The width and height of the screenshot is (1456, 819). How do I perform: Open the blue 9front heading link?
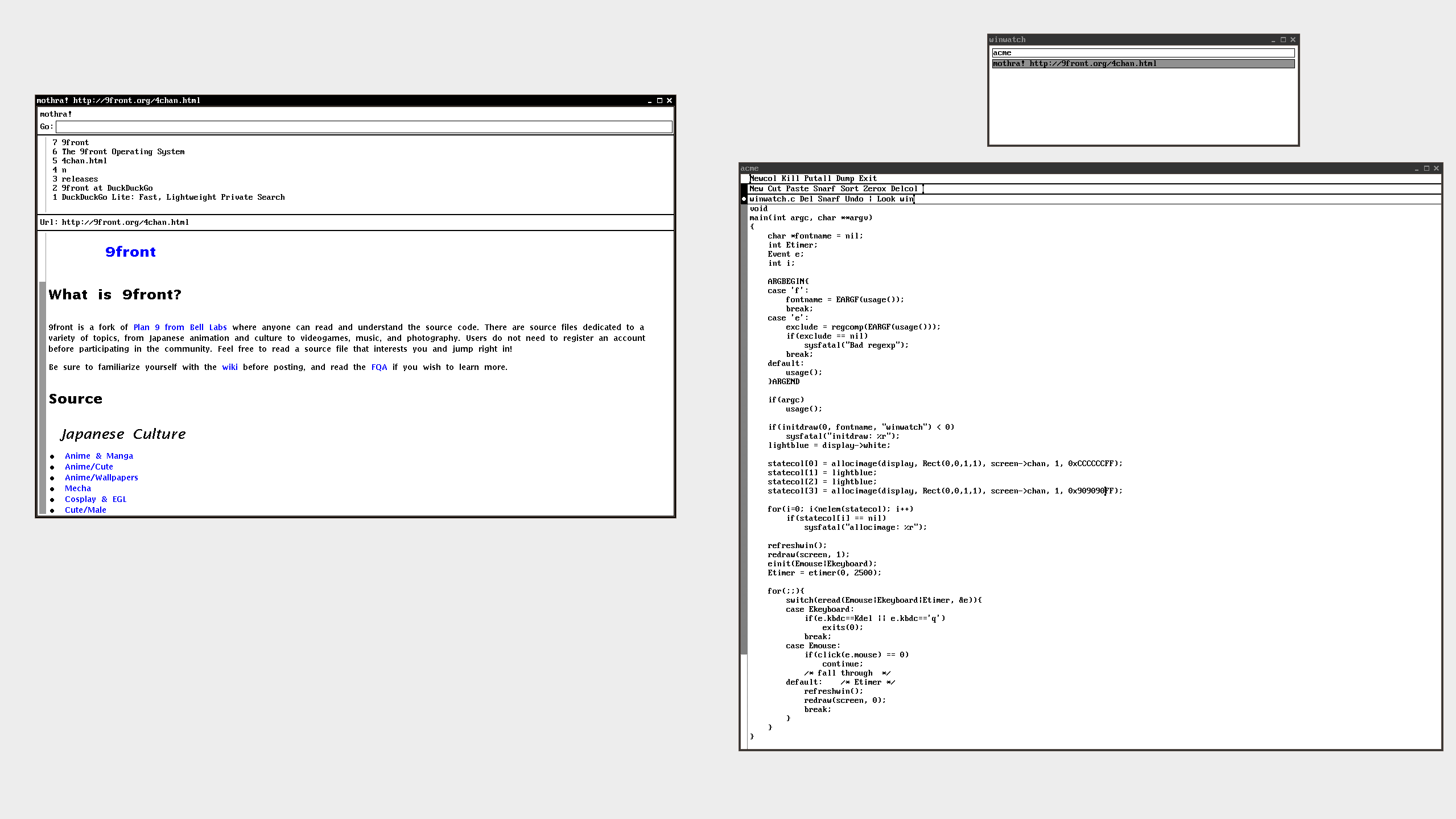130,252
